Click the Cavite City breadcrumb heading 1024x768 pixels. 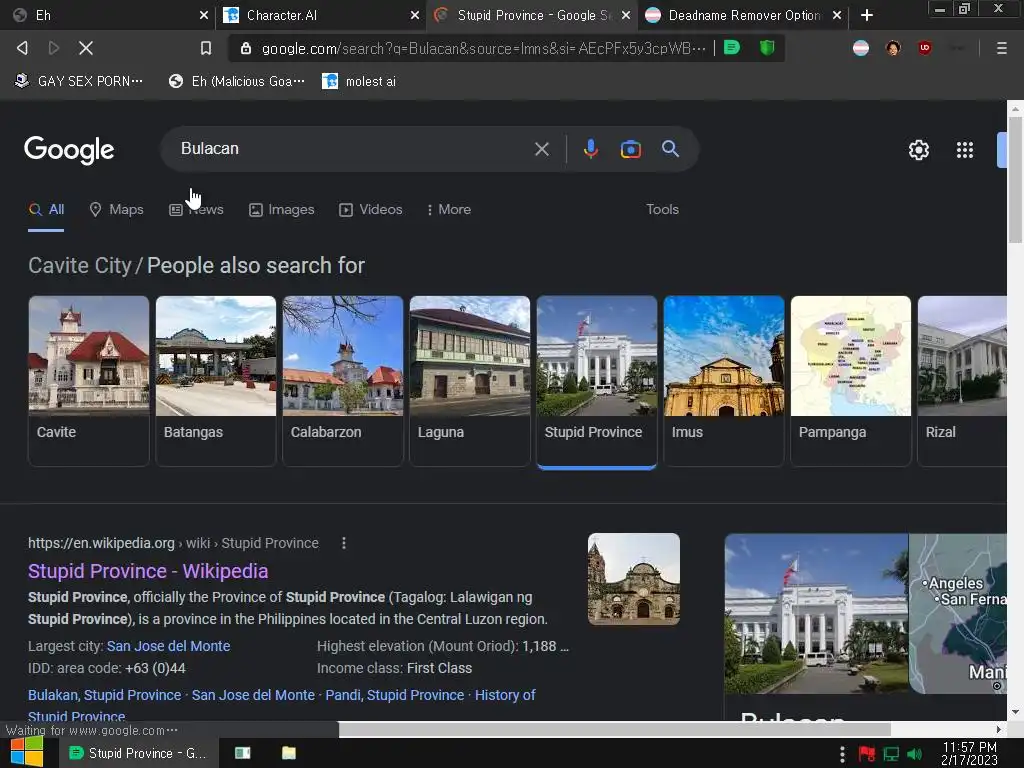[x=80, y=266]
